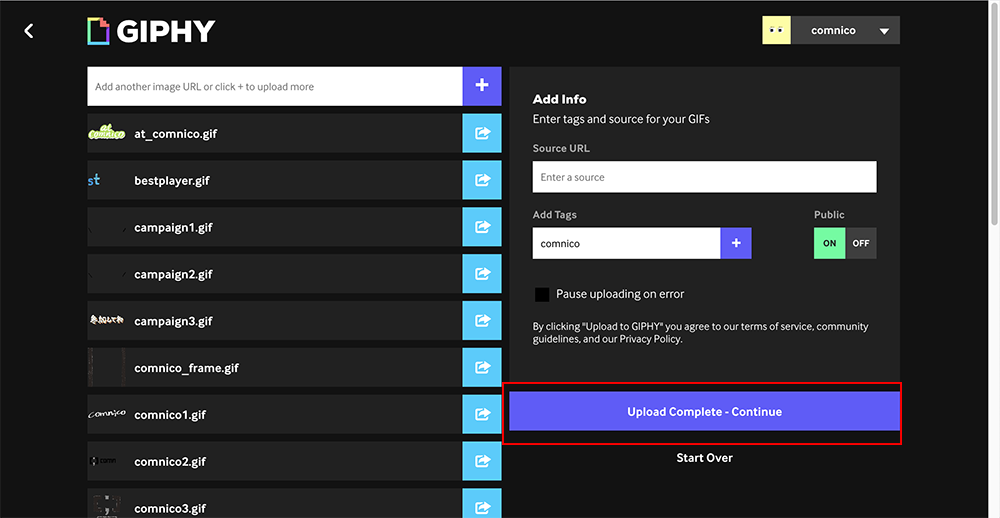The width and height of the screenshot is (1000, 518).
Task: Click share icon for campaign1.gif
Action: click(482, 227)
